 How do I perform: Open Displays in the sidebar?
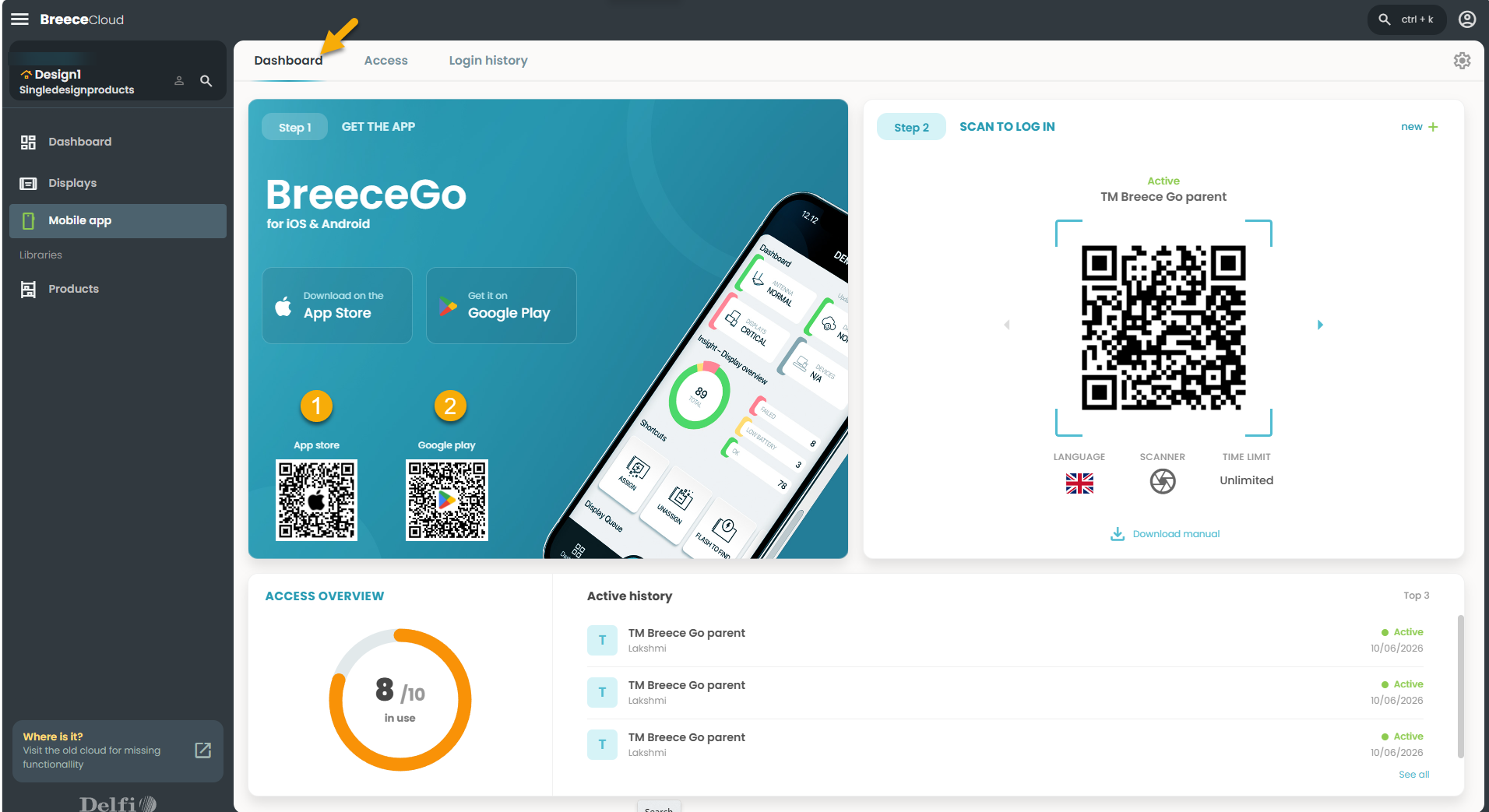[x=118, y=183]
